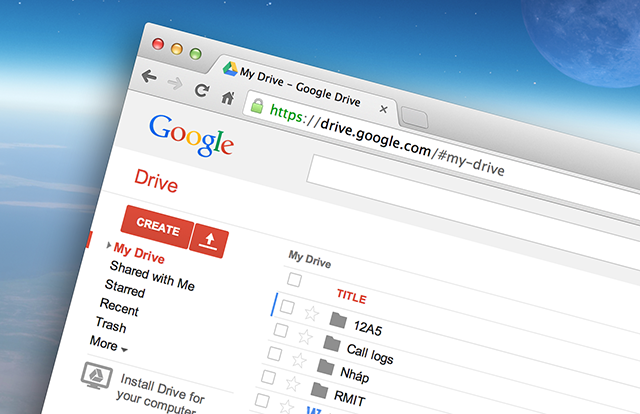Check the box for the Nháp row
The height and width of the screenshot is (414, 640).
[274, 354]
